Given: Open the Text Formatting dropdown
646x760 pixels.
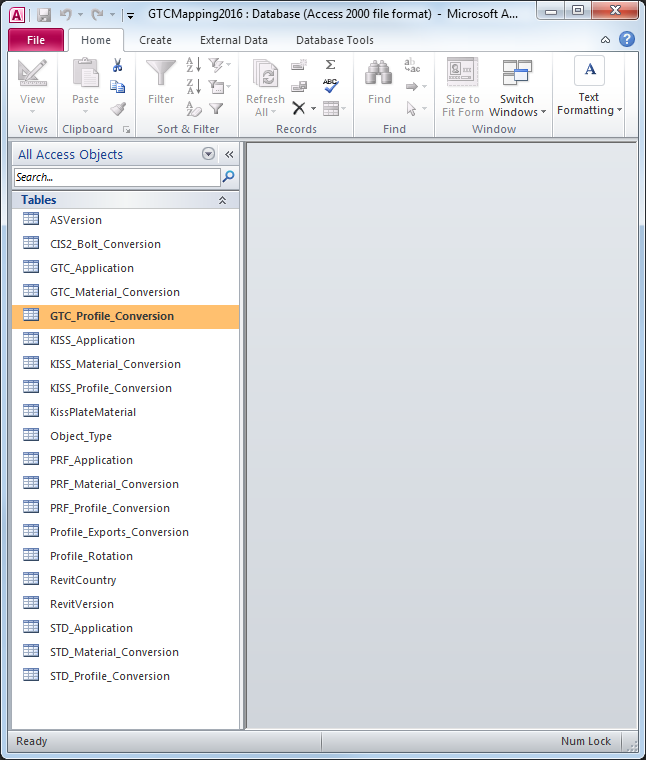Looking at the screenshot, I should (589, 86).
